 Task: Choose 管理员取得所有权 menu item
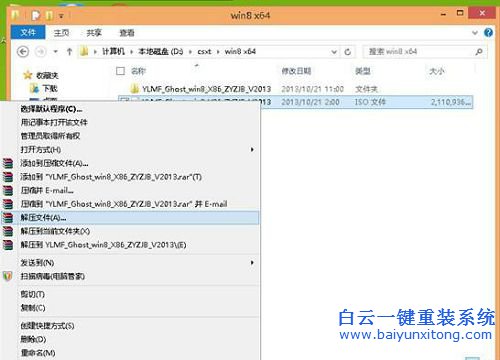click(130, 136)
